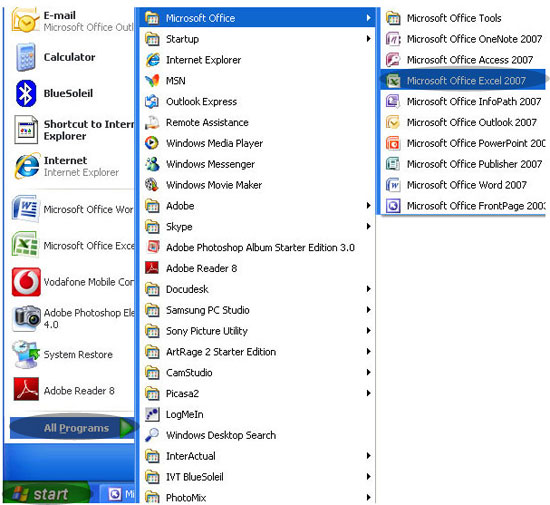Expand the Sony Picture Utility arrow

[368, 331]
